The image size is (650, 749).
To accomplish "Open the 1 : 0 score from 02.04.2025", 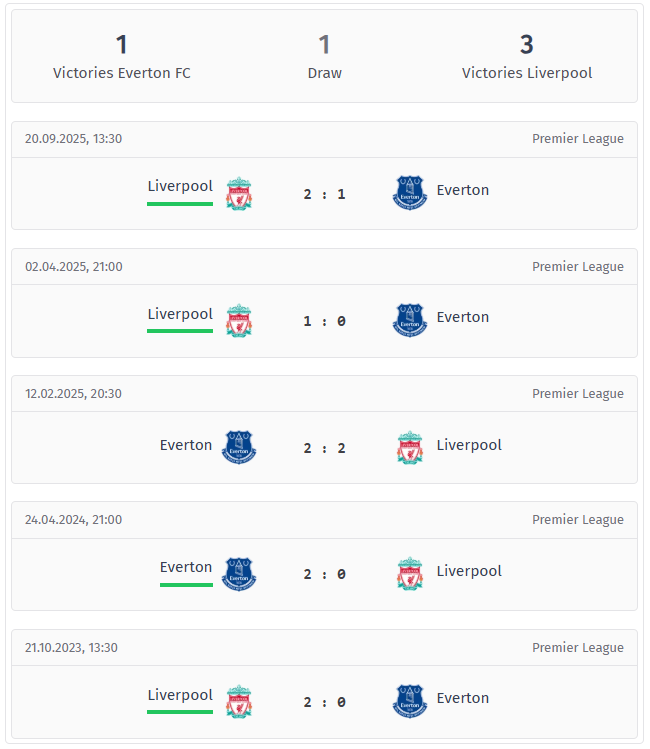I will pyautogui.click(x=325, y=321).
